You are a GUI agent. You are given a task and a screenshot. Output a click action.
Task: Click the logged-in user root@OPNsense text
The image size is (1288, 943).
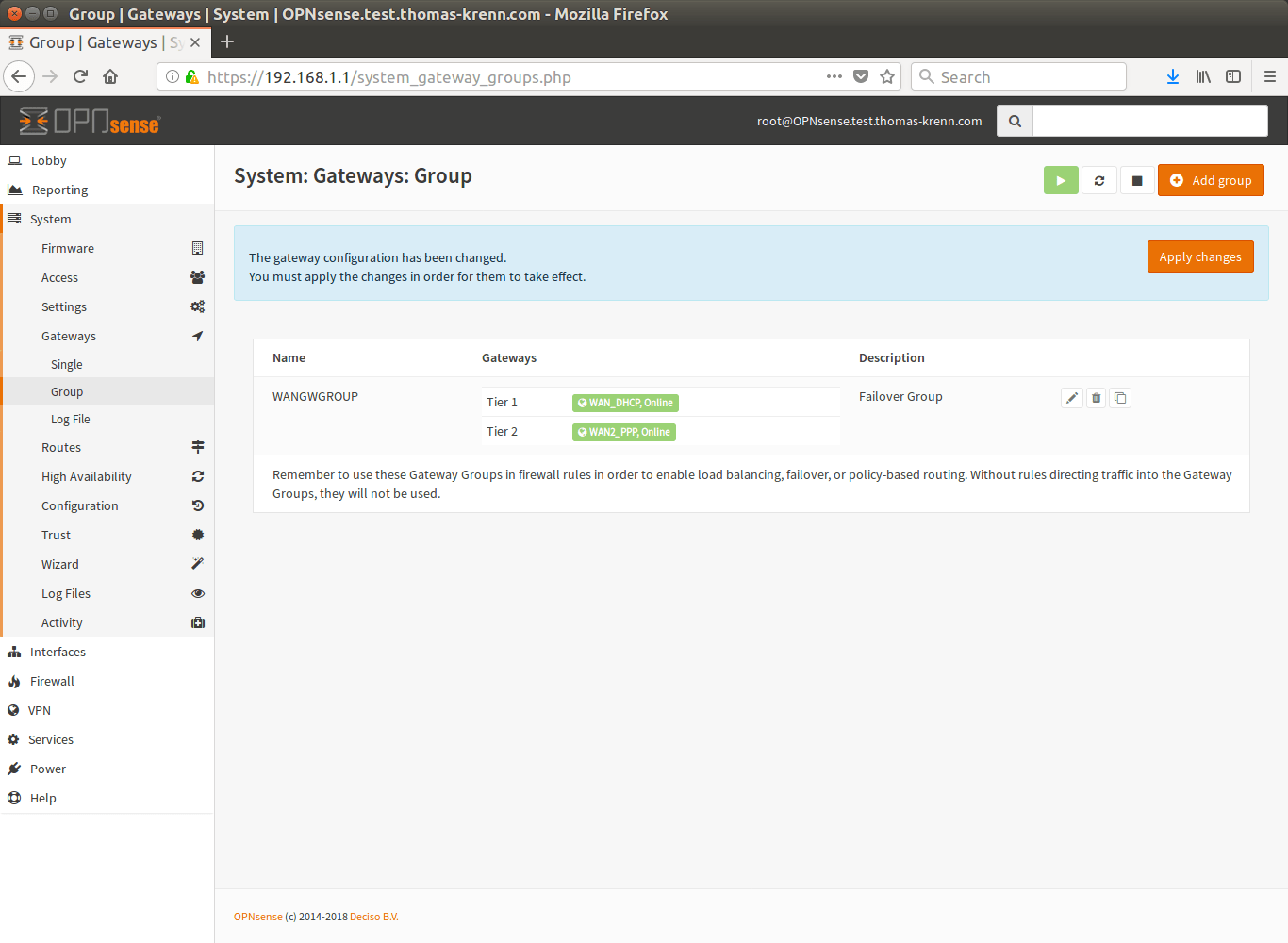pyautogui.click(x=869, y=121)
